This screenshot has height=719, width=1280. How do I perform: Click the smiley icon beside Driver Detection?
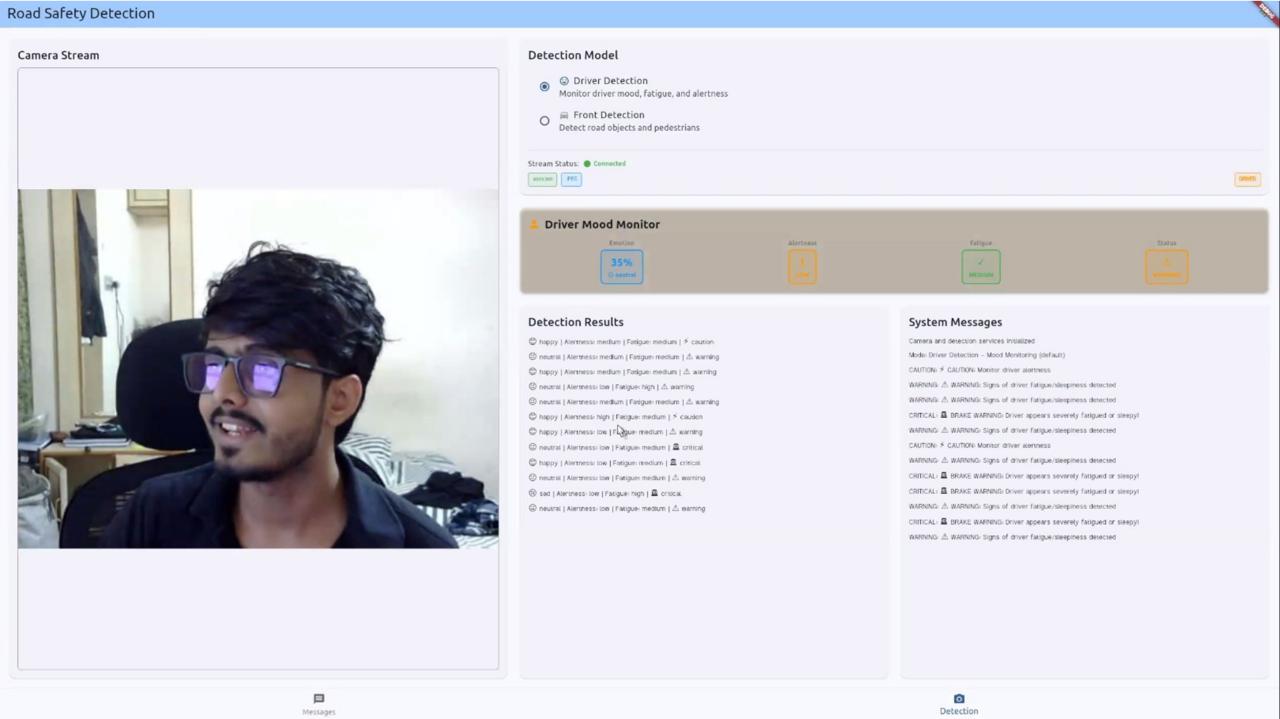tap(564, 81)
